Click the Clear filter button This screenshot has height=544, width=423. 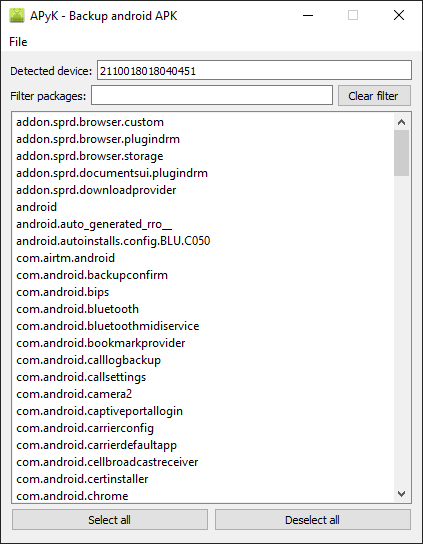[x=374, y=96]
